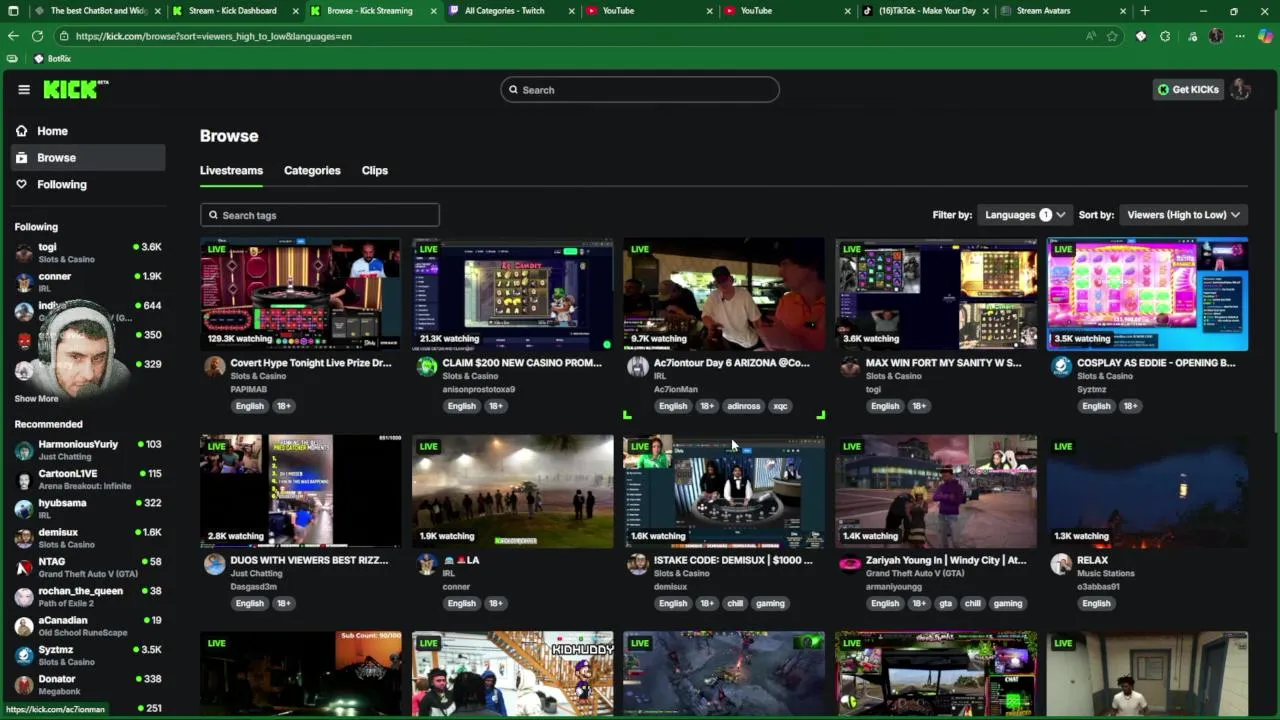Switch to the Categories tab

pyautogui.click(x=312, y=170)
